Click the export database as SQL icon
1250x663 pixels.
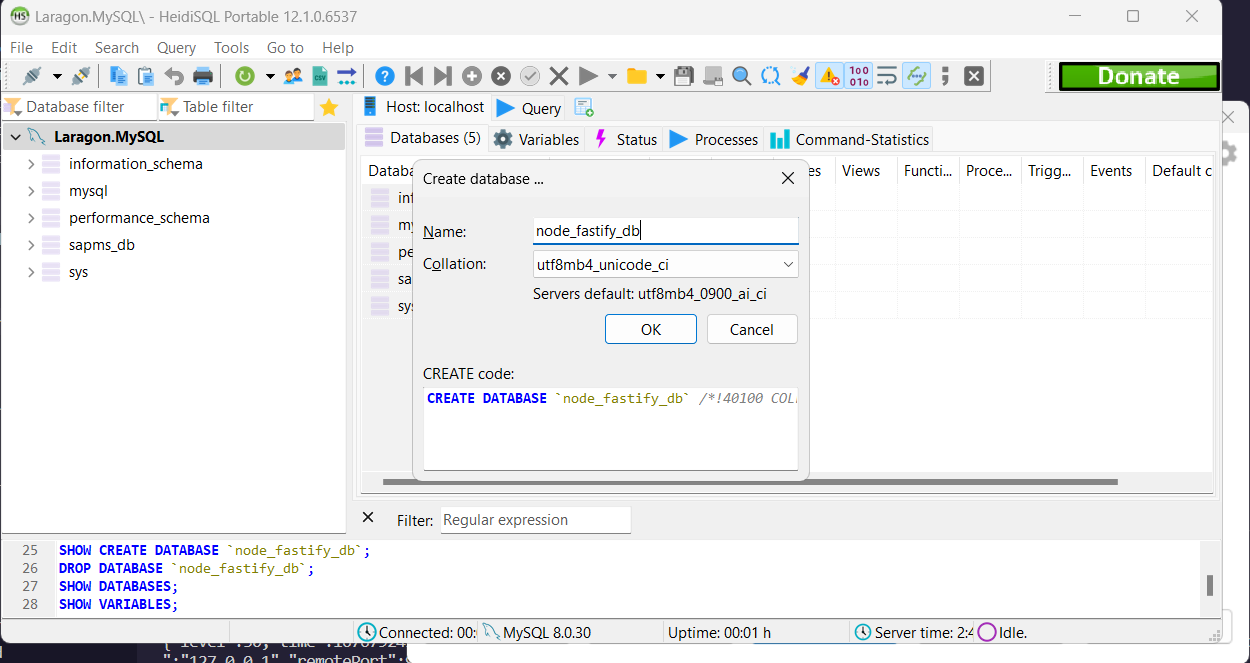pyautogui.click(x=347, y=76)
